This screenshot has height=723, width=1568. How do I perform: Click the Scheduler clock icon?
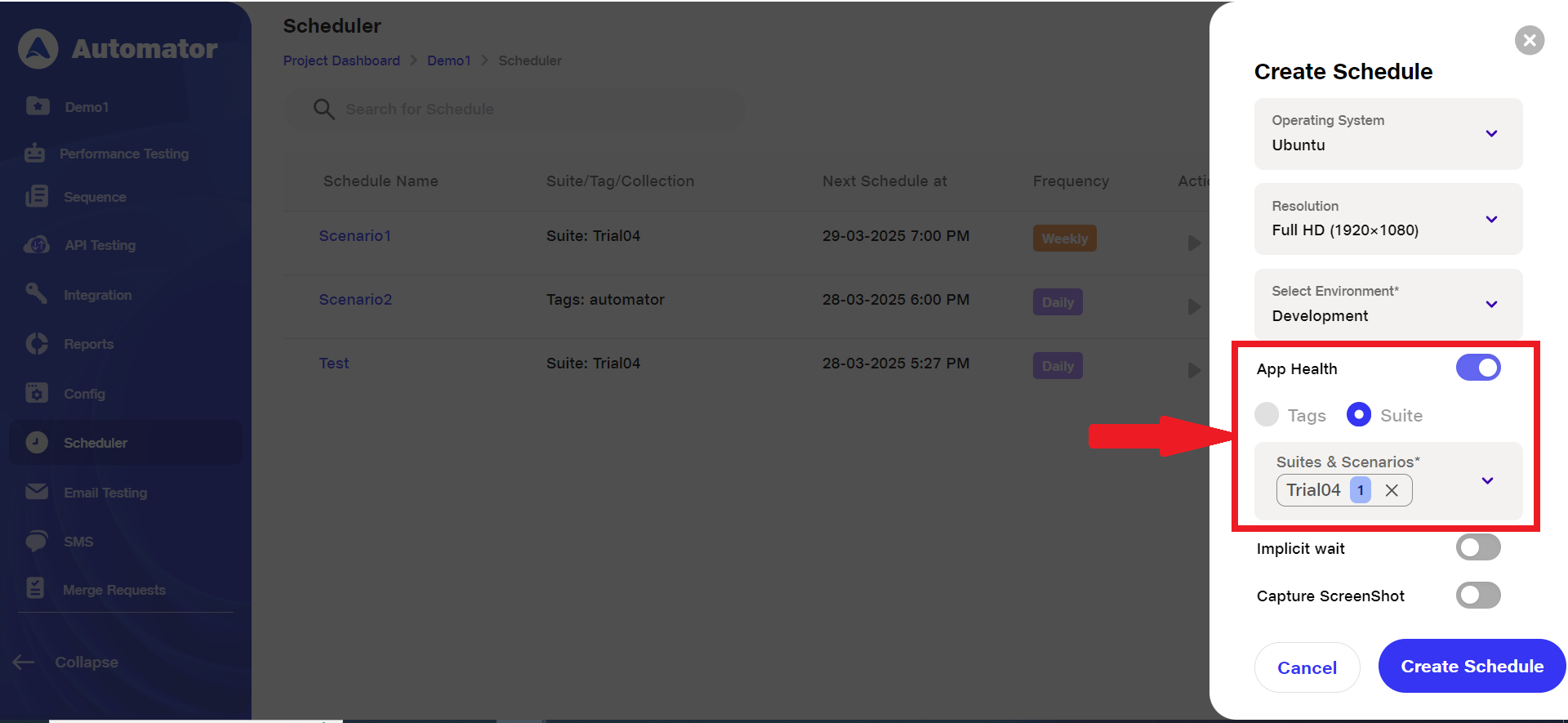[37, 442]
